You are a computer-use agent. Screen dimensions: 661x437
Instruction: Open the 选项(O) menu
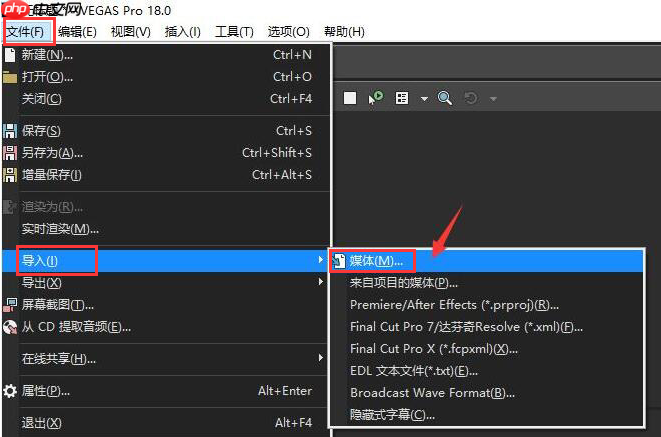(288, 32)
